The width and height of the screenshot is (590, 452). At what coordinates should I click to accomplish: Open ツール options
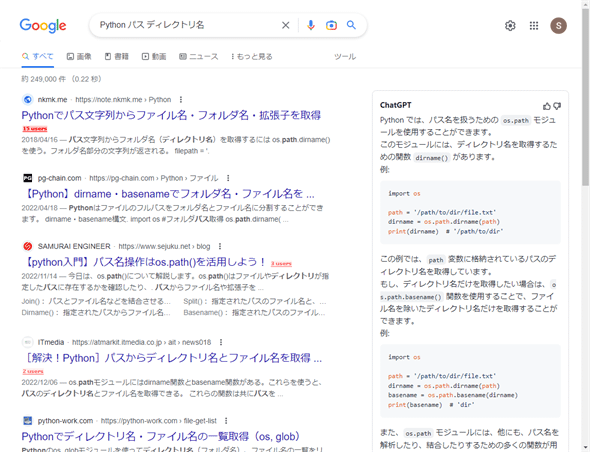click(345, 56)
